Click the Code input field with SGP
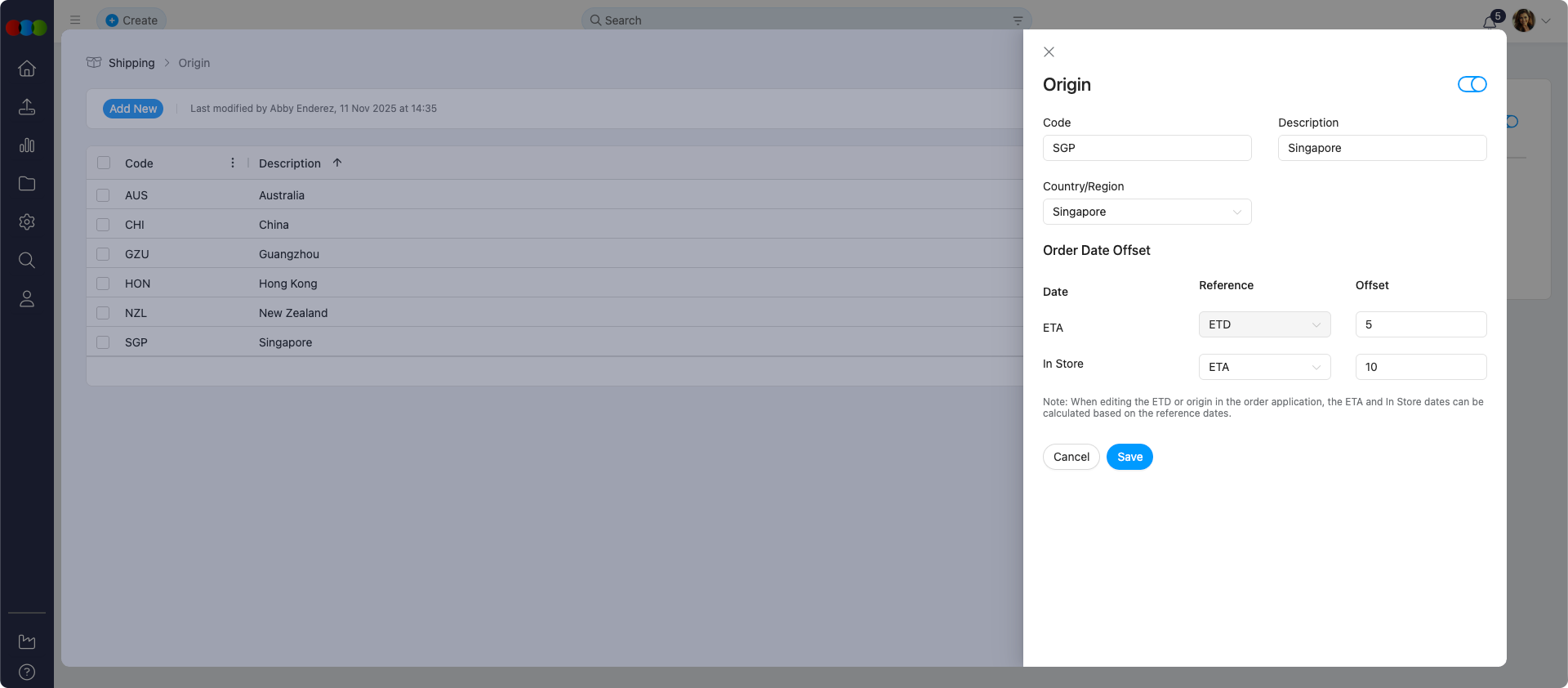The image size is (1568, 688). click(x=1147, y=148)
